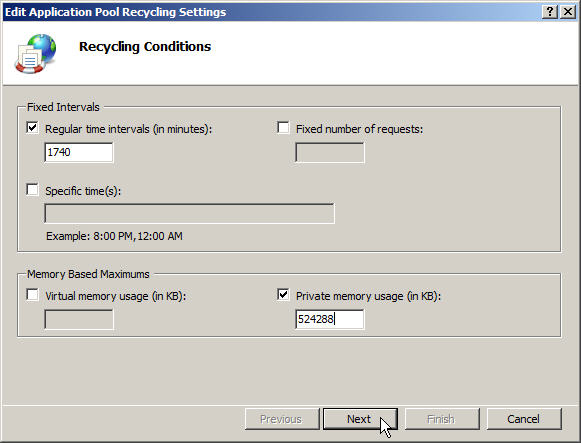Go to Previous wizard page
The width and height of the screenshot is (581, 443).
point(282,419)
